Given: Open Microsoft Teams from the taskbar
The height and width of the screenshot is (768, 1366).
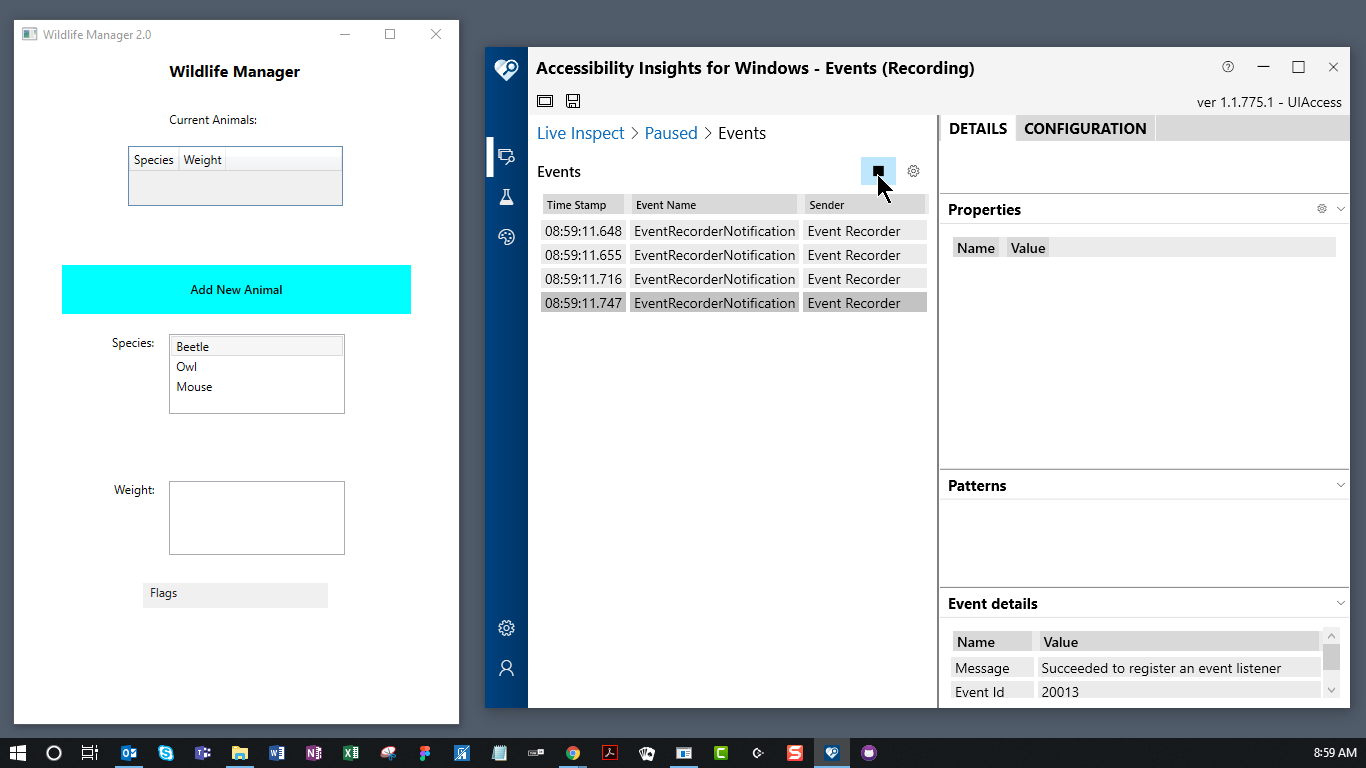Looking at the screenshot, I should [x=203, y=753].
